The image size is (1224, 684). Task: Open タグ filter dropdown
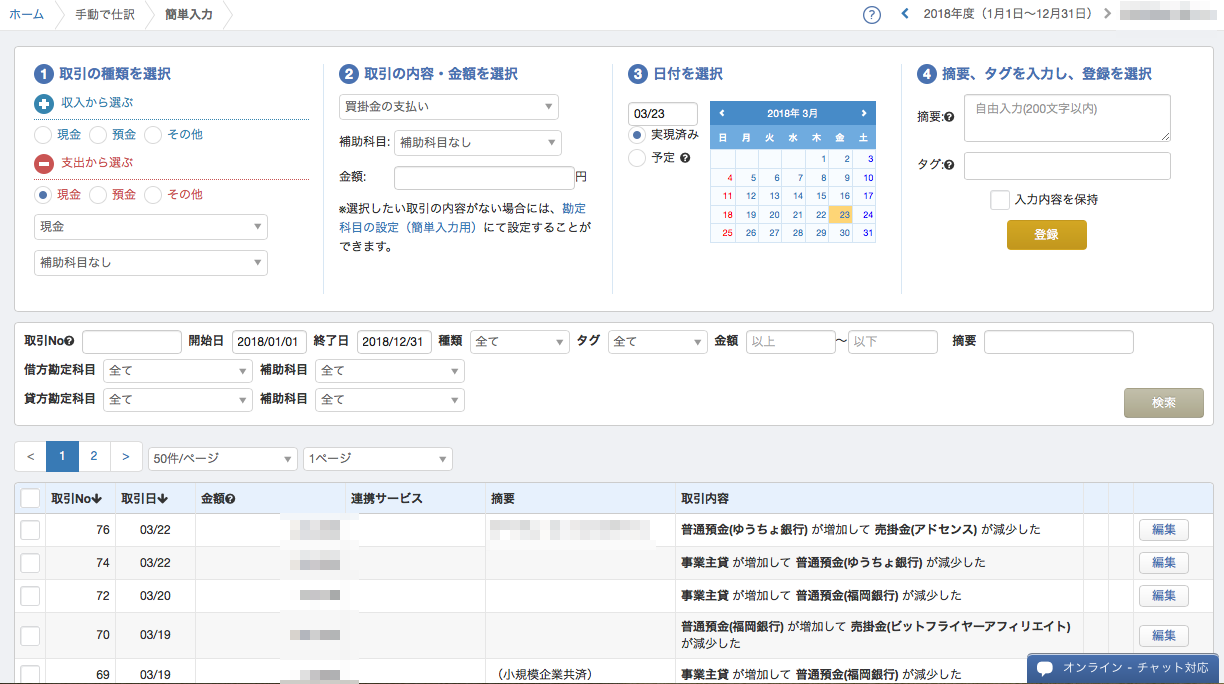click(658, 342)
